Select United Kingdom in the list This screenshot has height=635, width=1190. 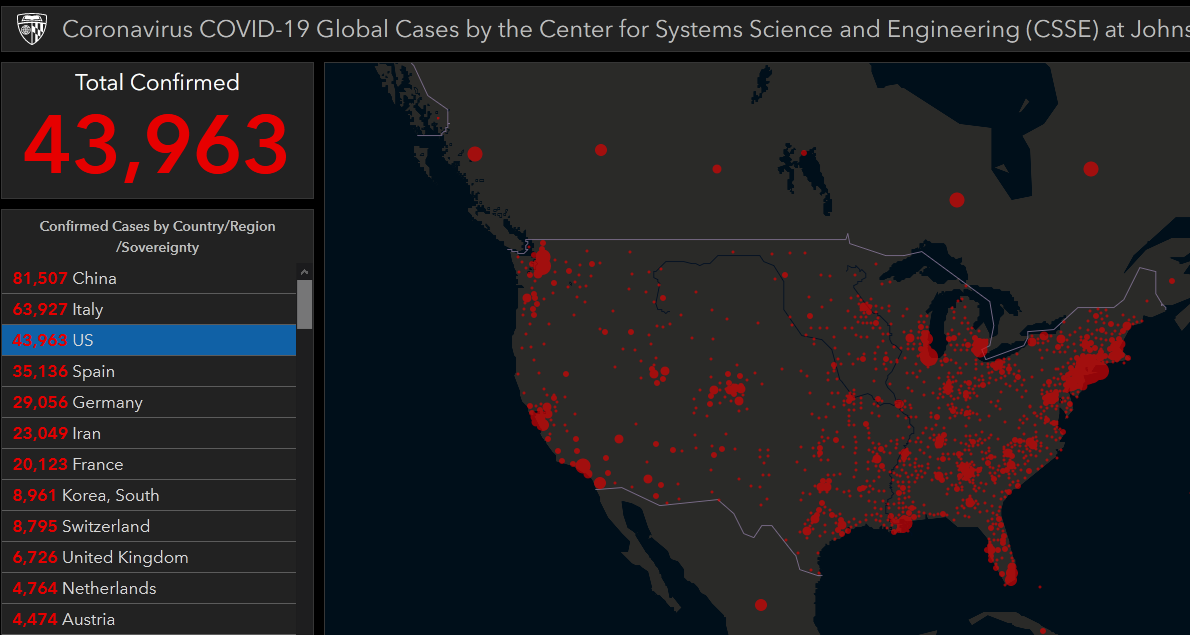149,558
